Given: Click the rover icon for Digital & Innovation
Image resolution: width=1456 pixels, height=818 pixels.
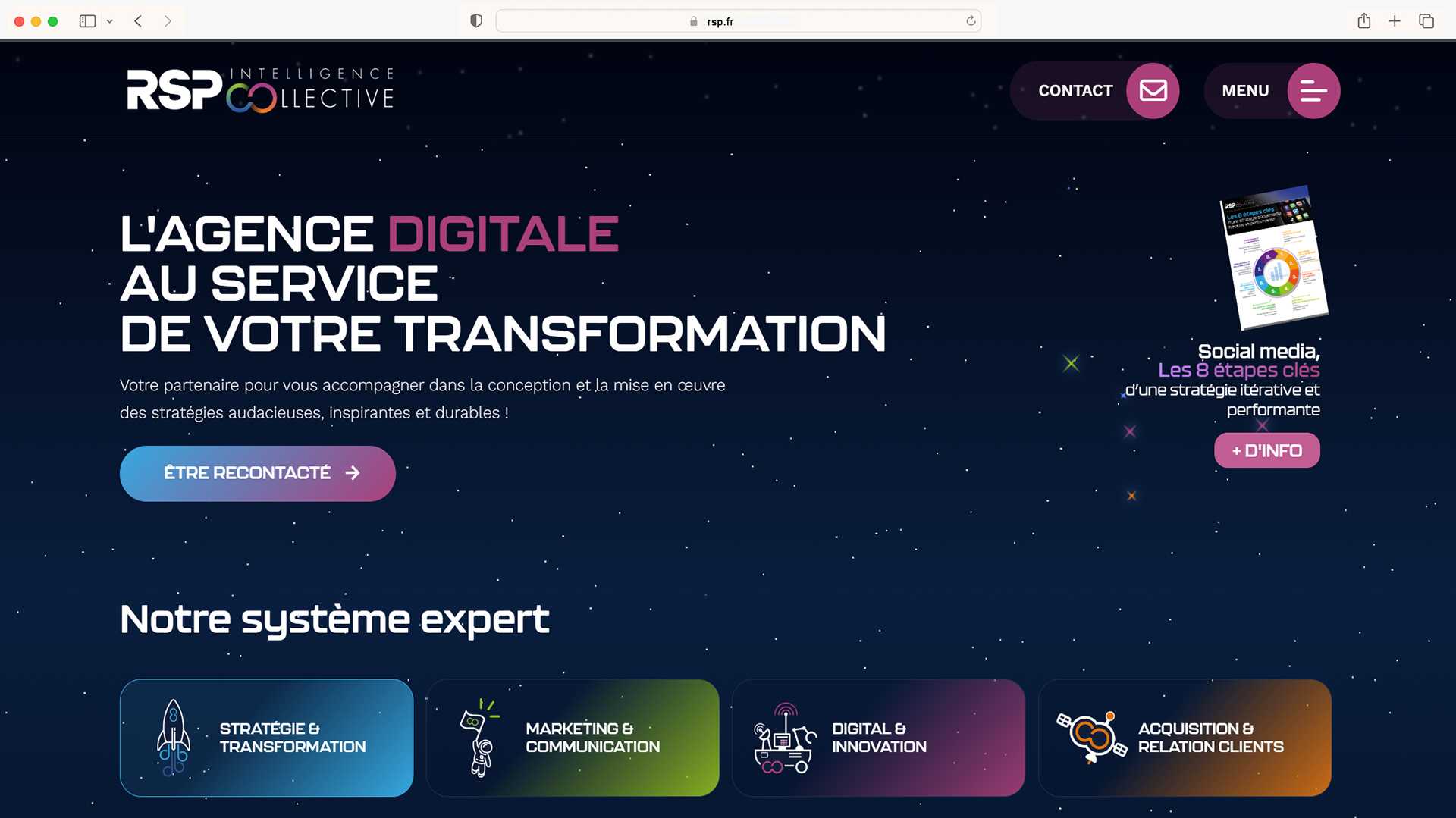Looking at the screenshot, I should click(784, 737).
